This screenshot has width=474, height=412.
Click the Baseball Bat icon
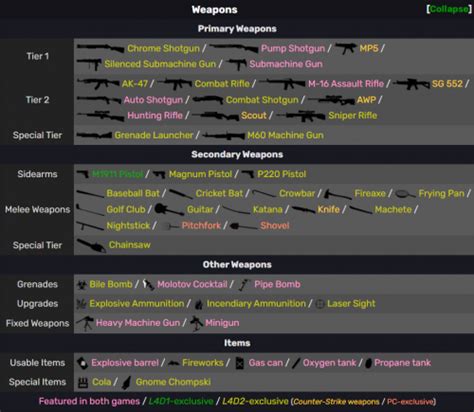tap(90, 194)
